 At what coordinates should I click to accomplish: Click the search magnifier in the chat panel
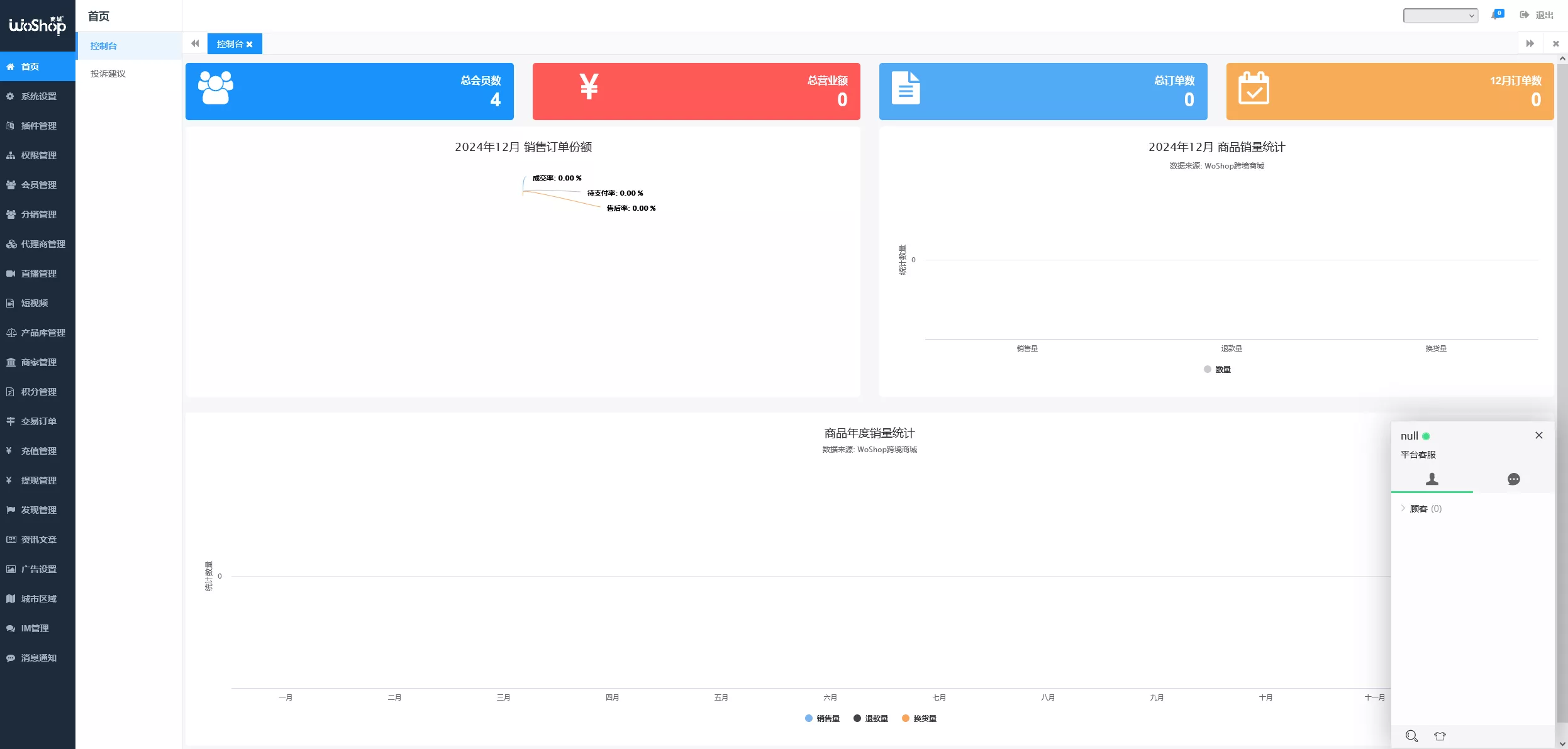point(1411,736)
